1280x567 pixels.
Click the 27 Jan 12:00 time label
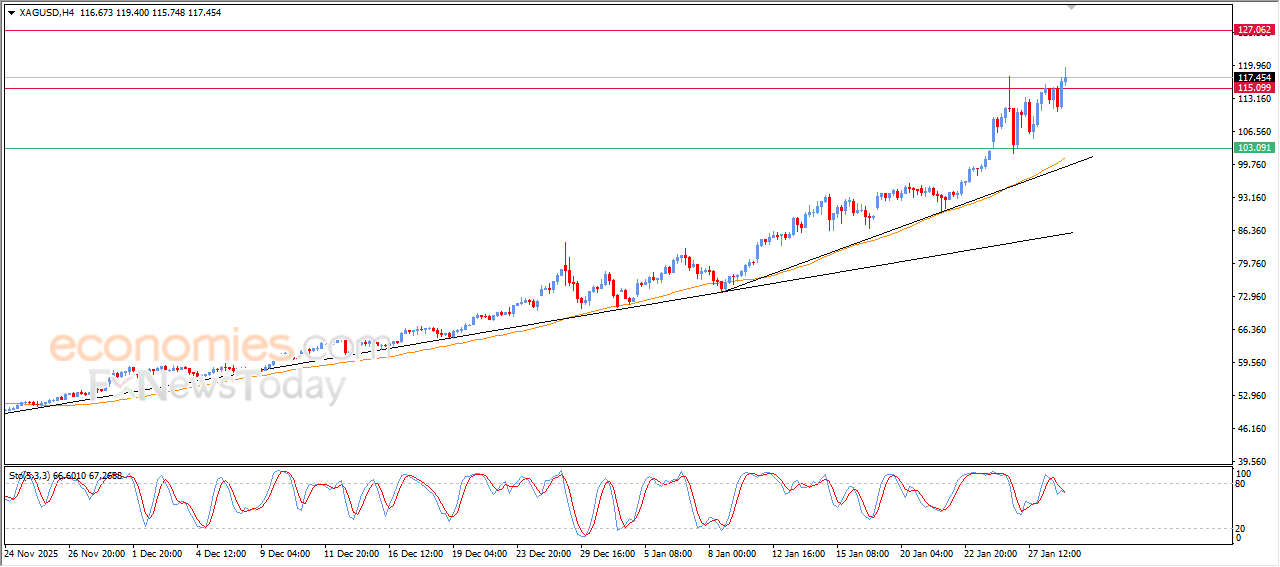[1055, 552]
